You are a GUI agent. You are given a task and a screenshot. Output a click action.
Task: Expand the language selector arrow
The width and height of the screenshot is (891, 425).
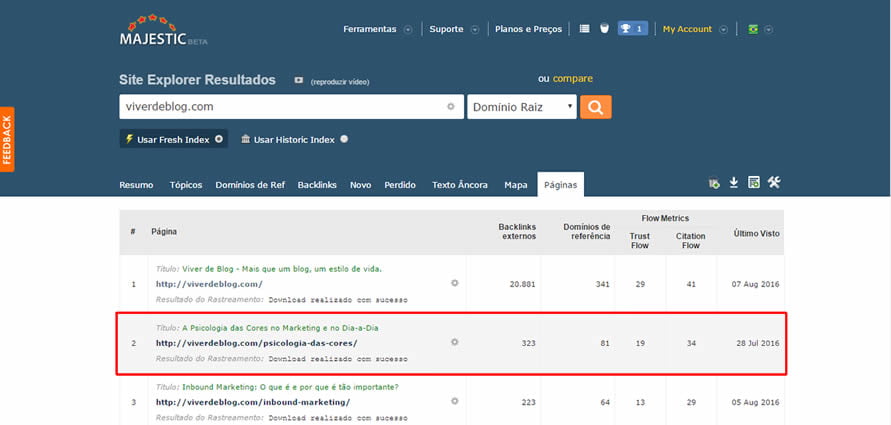click(x=768, y=30)
